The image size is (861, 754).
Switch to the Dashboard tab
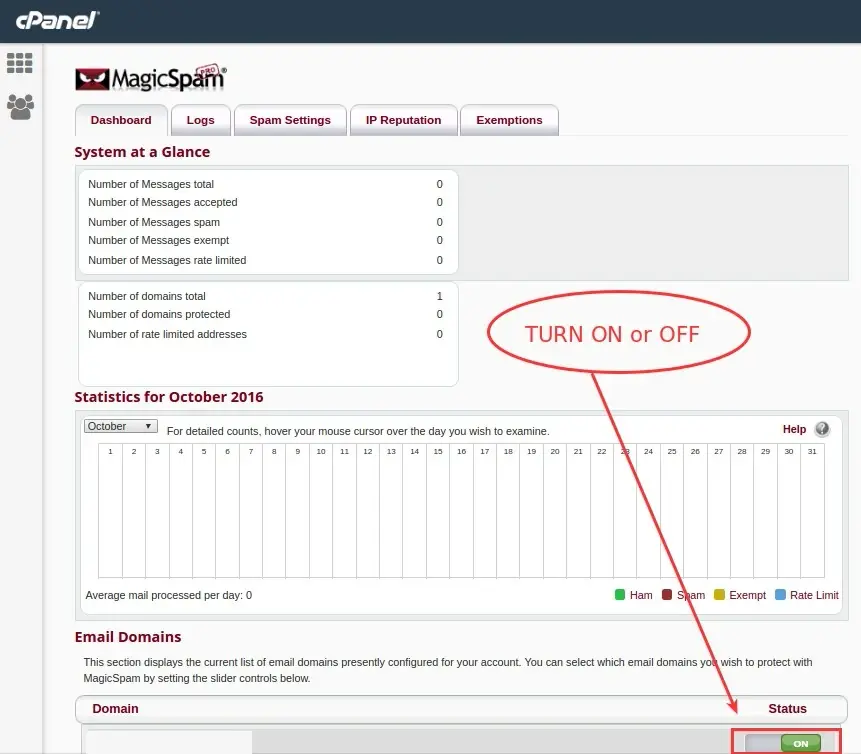121,120
